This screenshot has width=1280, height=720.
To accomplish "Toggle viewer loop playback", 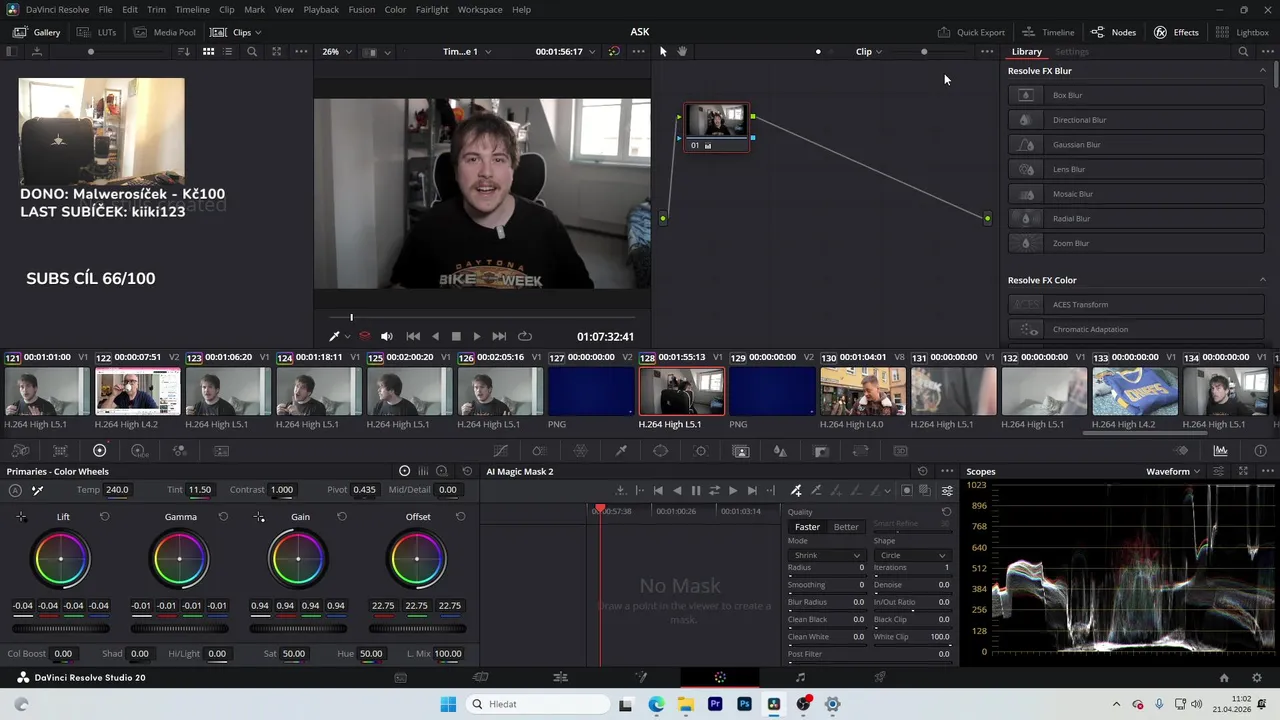I will [524, 337].
